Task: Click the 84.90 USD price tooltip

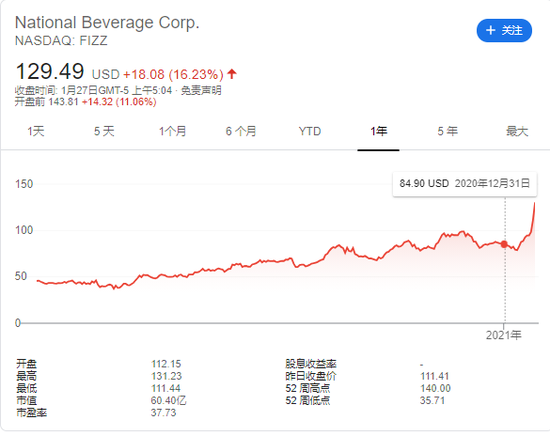Action: click(x=465, y=183)
